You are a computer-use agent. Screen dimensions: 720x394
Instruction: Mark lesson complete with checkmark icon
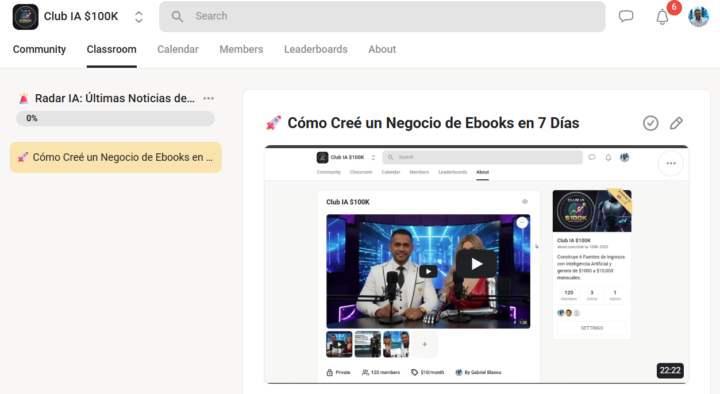pos(651,123)
